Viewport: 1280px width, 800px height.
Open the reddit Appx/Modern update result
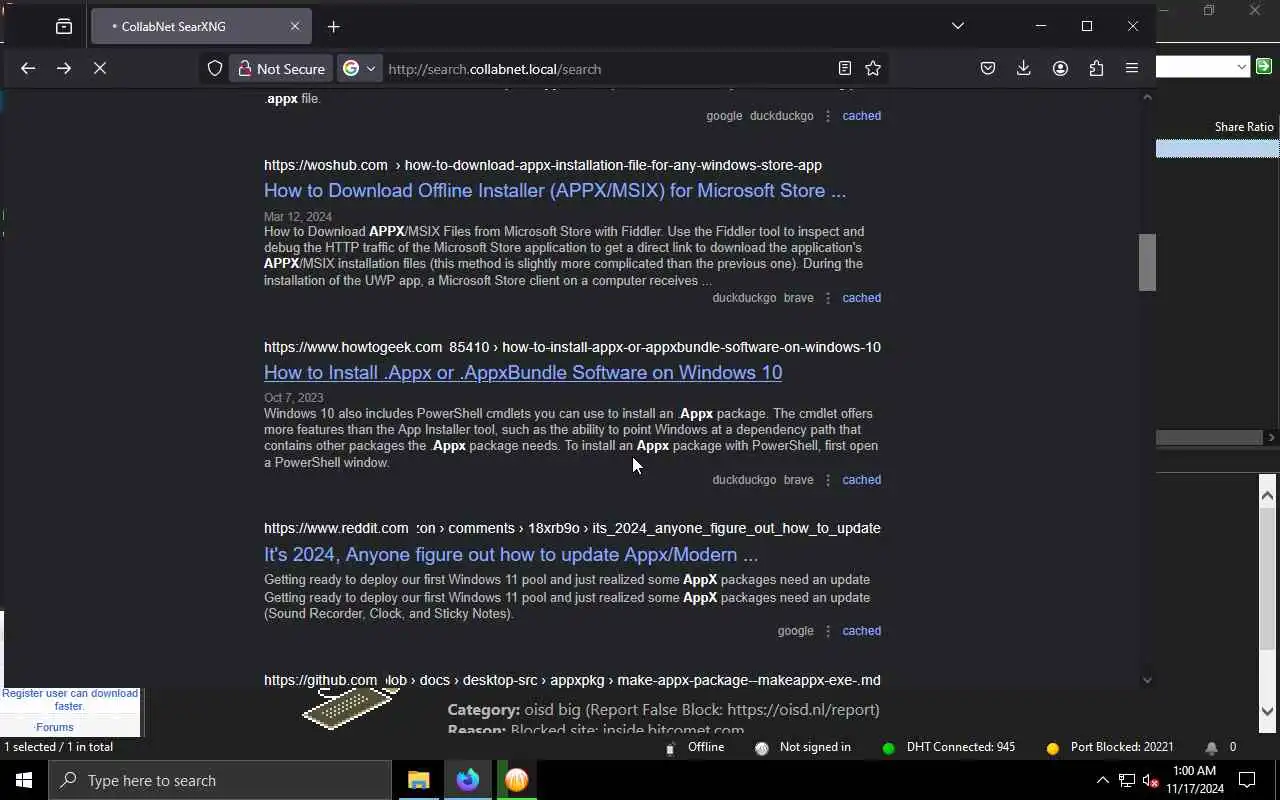coord(511,555)
